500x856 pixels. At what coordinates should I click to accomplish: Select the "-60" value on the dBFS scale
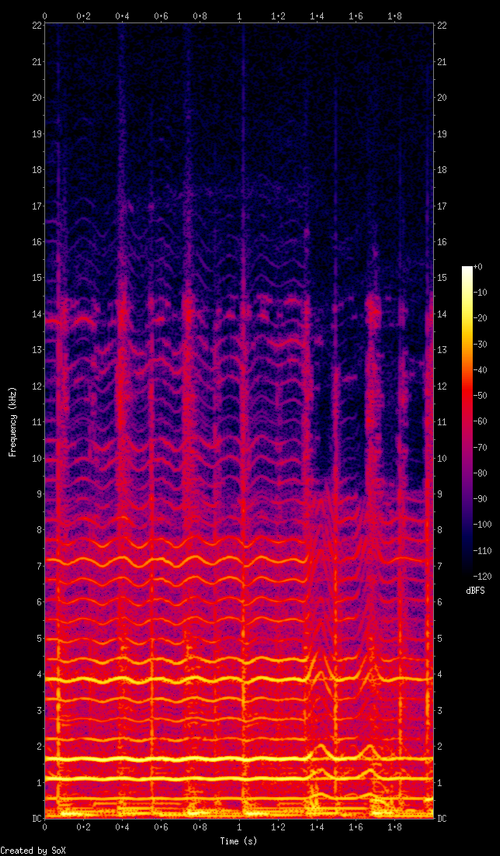480,421
